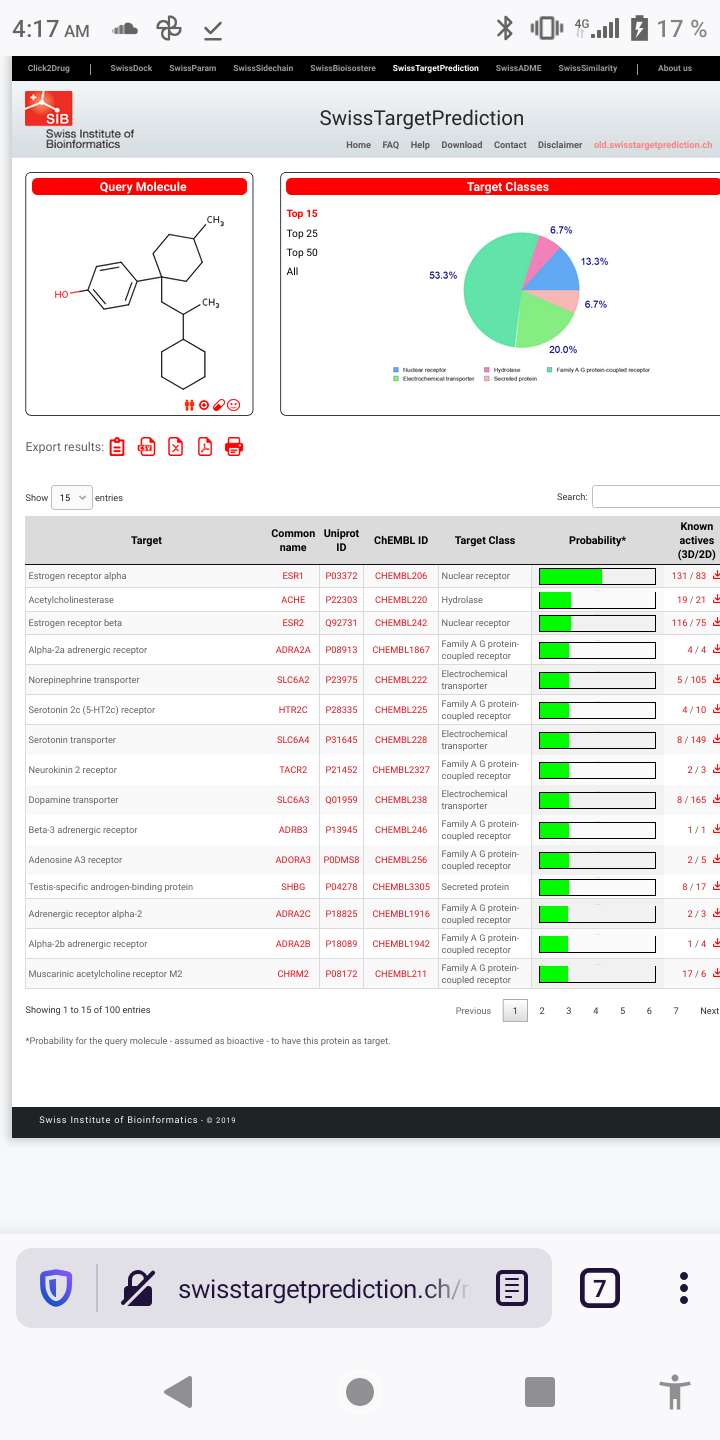Print results using the printer icon
Image resolution: width=720 pixels, height=1440 pixels.
click(x=234, y=447)
